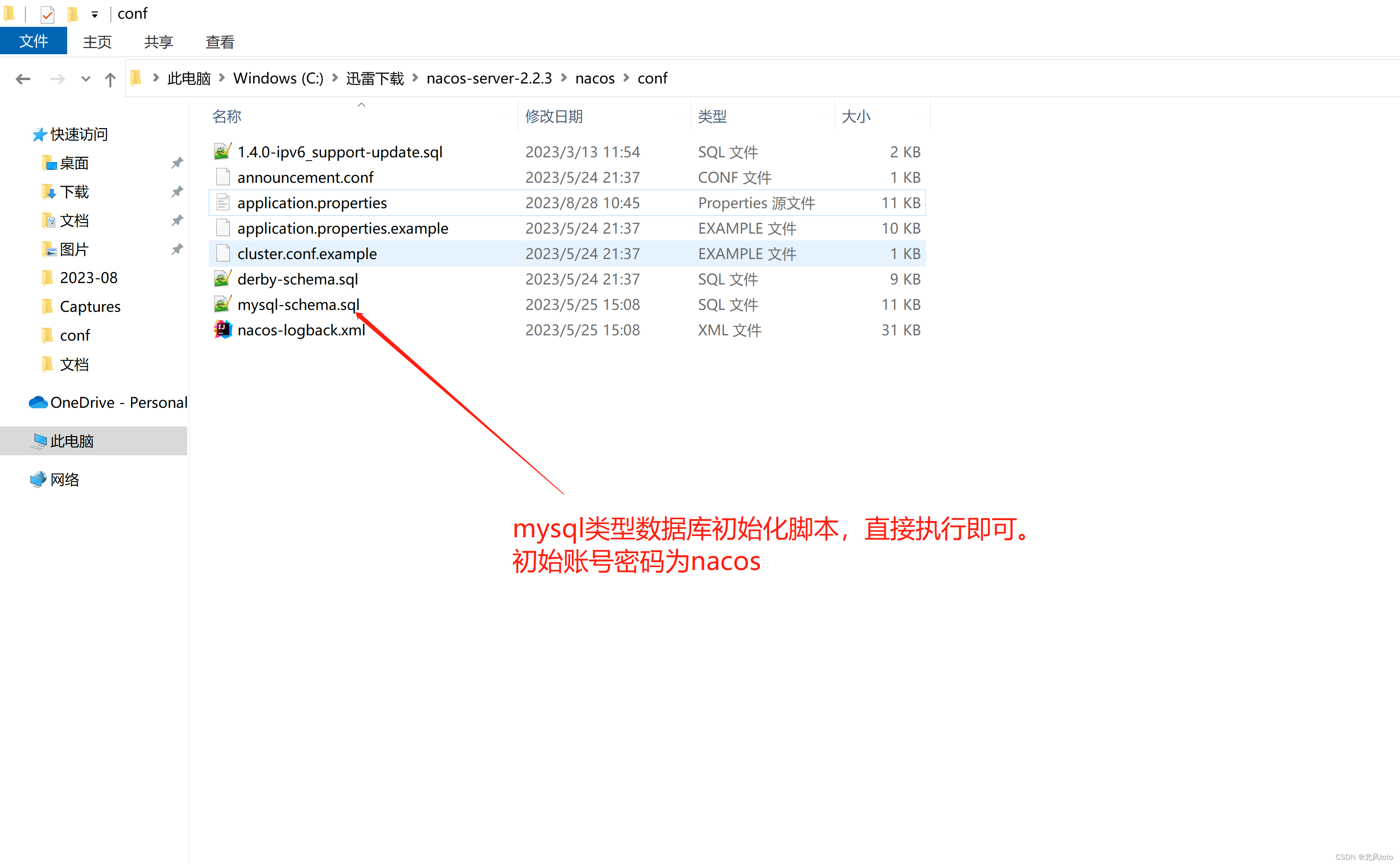Open the 查看 ribbon tab
1400x865 pixels.
pos(220,42)
